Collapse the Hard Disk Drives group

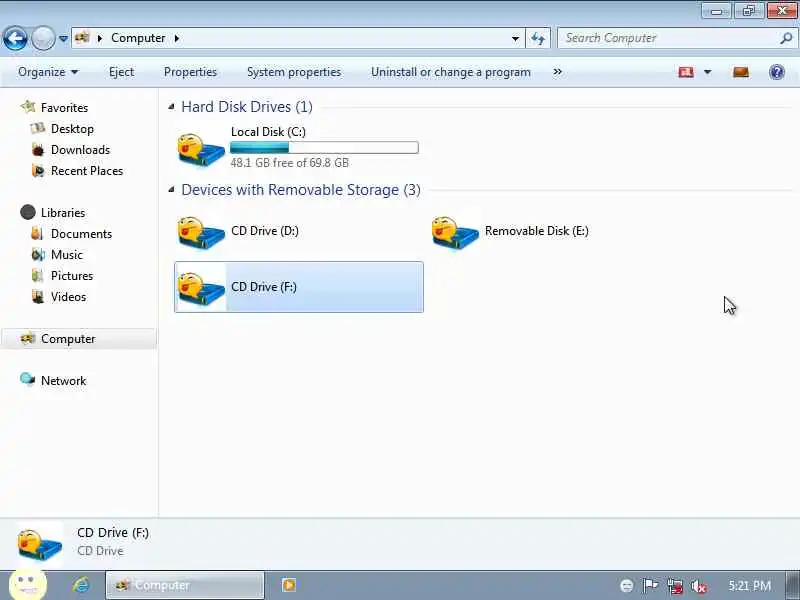(x=171, y=107)
